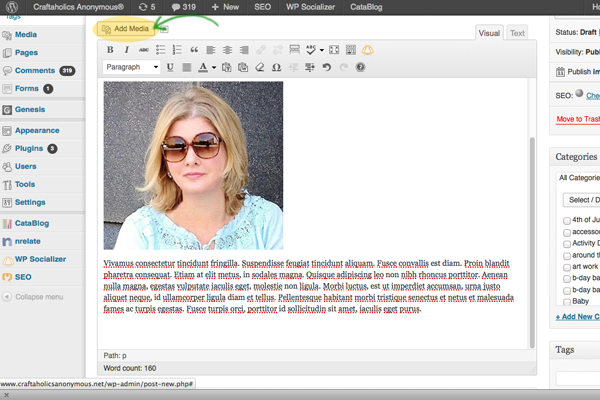Expand the text color picker arrow
Image resolution: width=600 pixels, height=400 pixels.
(214, 68)
